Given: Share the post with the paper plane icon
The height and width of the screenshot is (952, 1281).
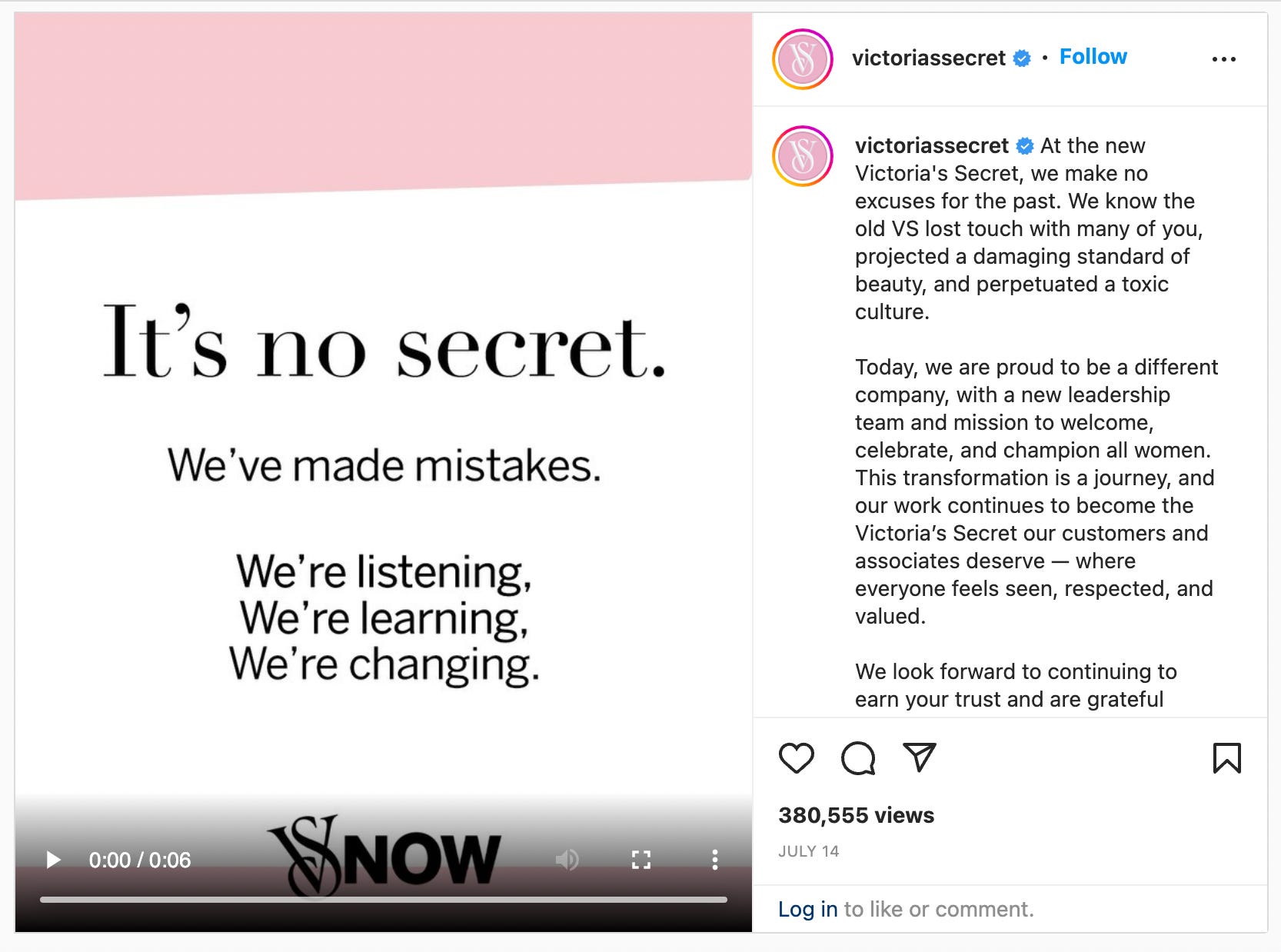Looking at the screenshot, I should [920, 757].
